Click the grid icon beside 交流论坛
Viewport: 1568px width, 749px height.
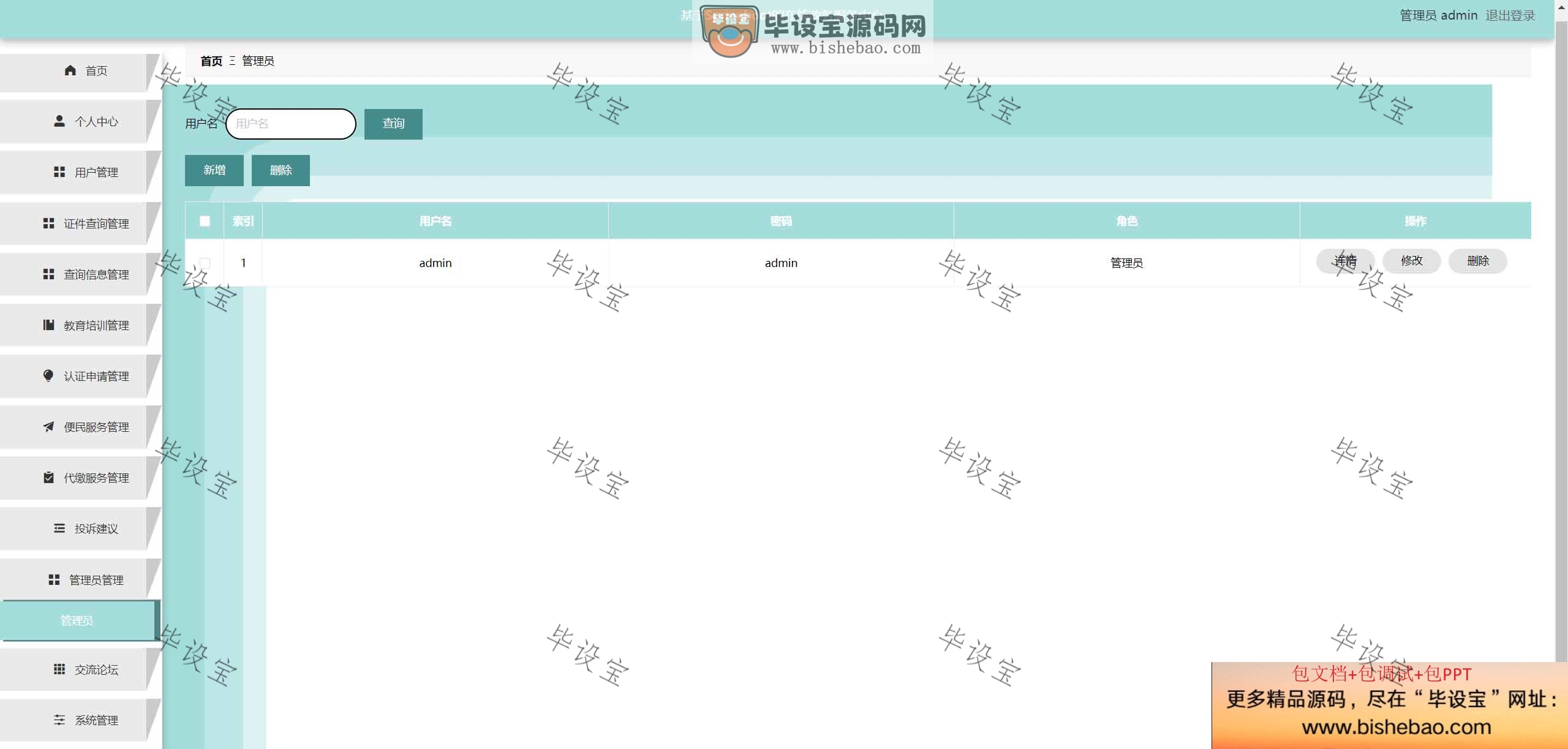pyautogui.click(x=59, y=669)
